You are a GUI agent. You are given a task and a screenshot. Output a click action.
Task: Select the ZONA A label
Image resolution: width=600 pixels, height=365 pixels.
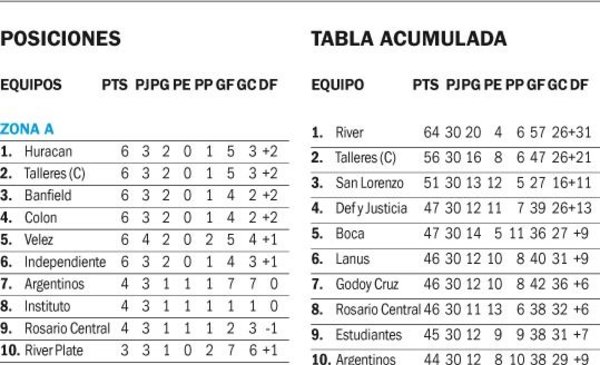[27, 129]
